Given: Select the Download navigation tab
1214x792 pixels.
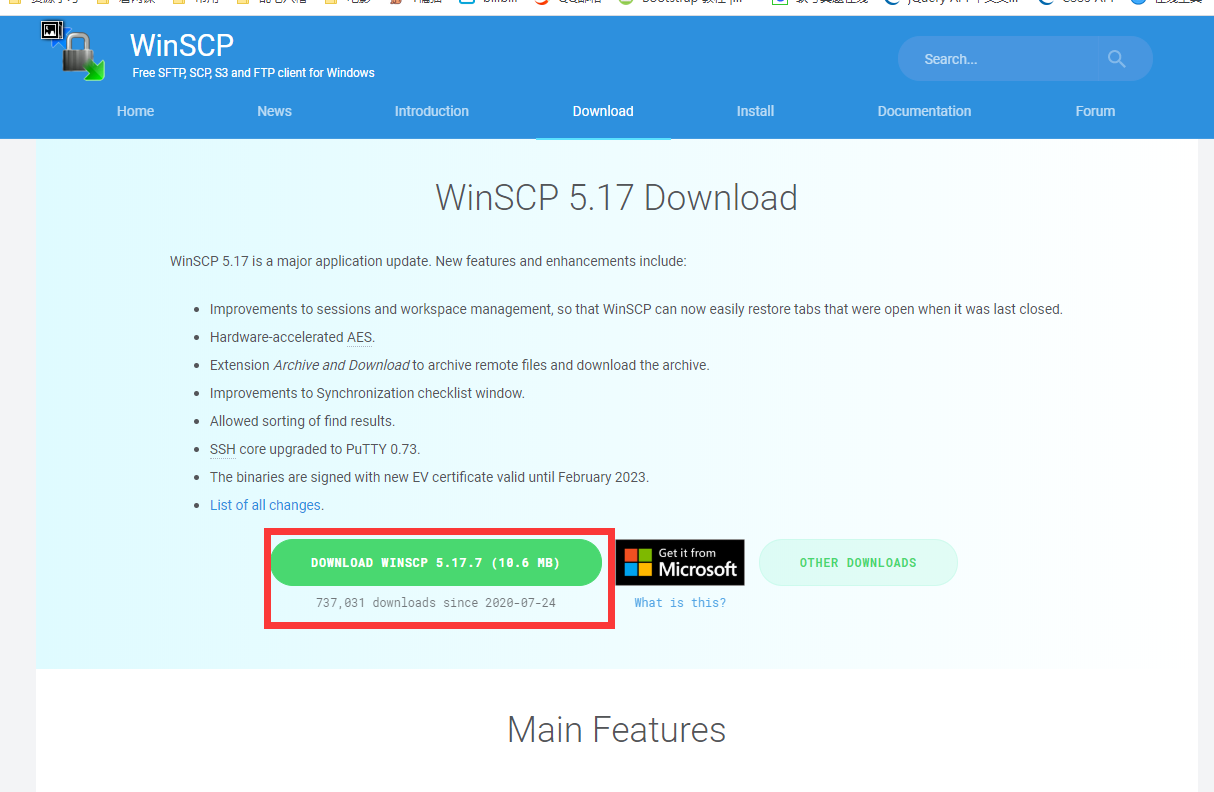Looking at the screenshot, I should tap(603, 111).
